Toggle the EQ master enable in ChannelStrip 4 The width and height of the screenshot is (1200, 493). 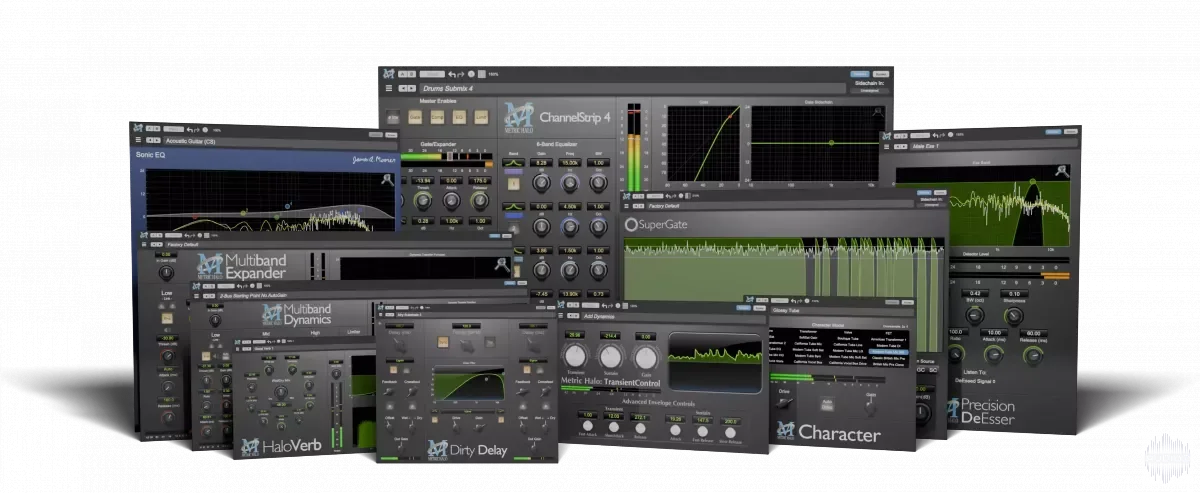click(x=459, y=117)
